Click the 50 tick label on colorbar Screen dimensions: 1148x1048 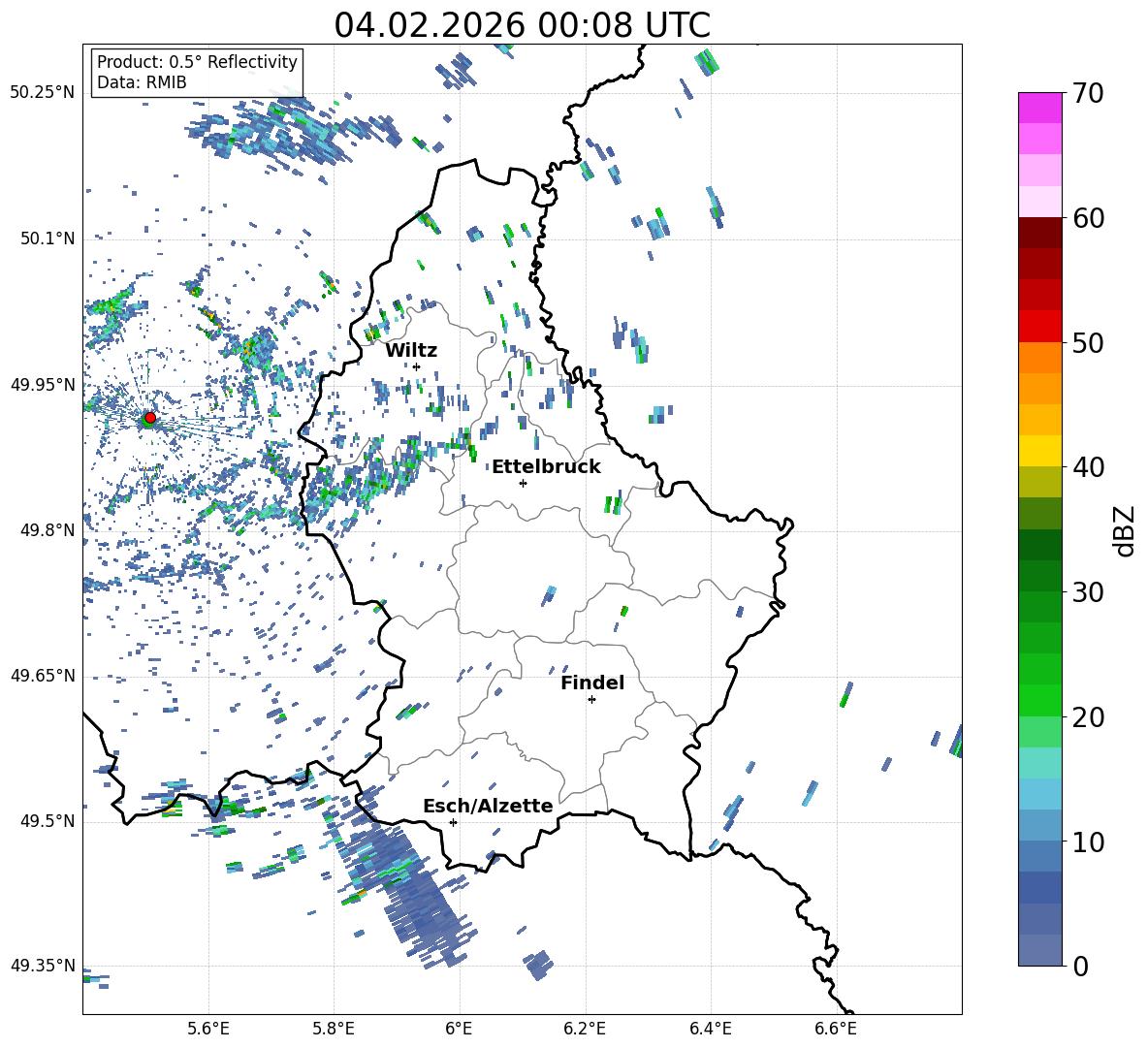click(1089, 343)
